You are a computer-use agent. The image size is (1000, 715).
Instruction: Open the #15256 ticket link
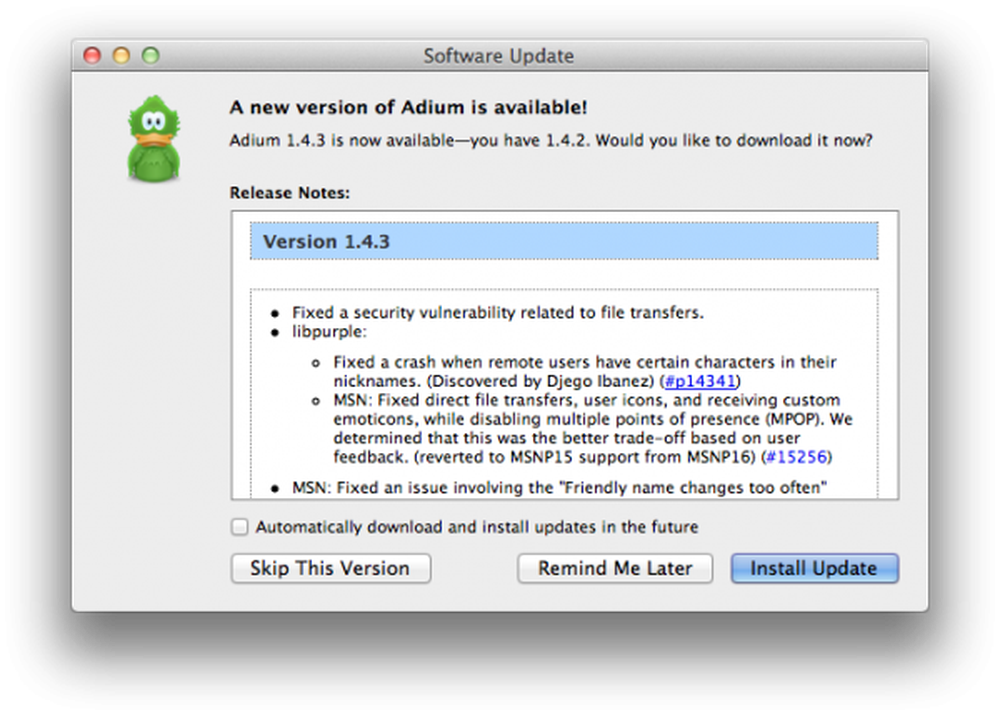point(798,457)
